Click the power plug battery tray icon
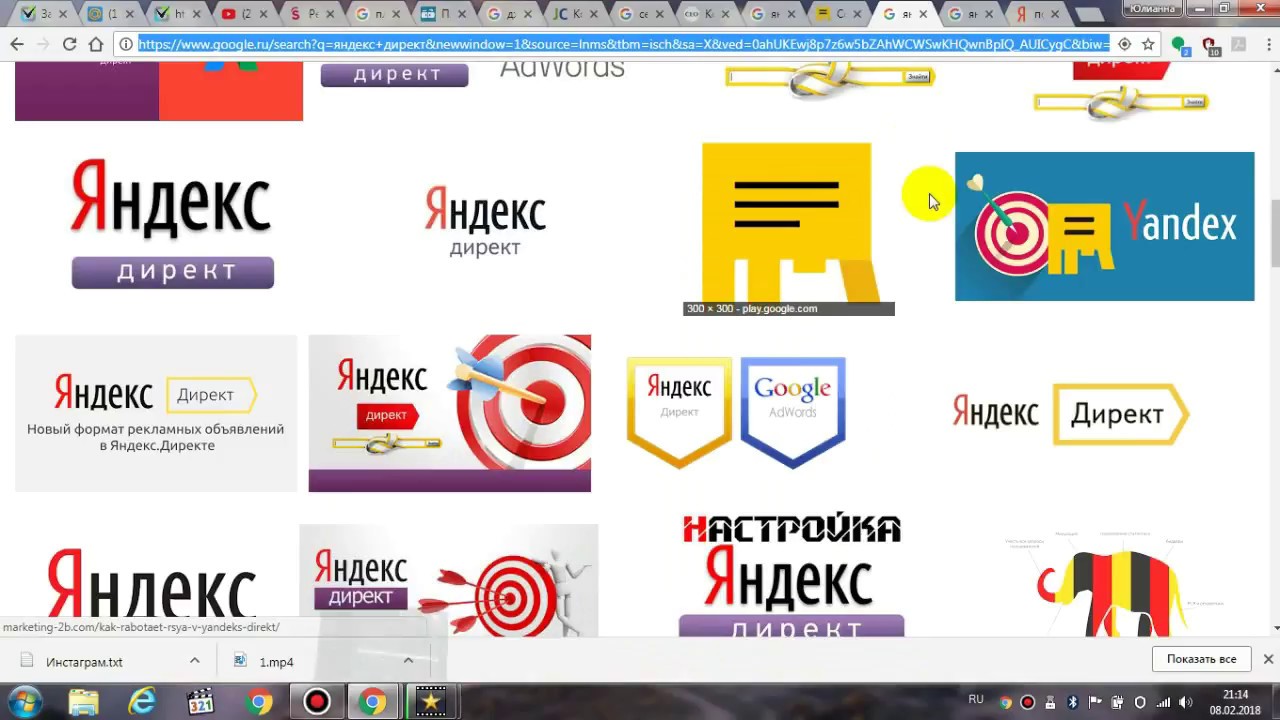1280x720 pixels. (x=1118, y=702)
